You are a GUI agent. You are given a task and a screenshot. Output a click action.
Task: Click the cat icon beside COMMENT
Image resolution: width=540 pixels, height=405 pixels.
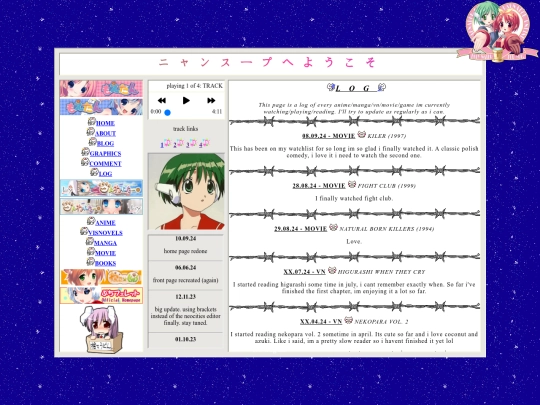85,162
